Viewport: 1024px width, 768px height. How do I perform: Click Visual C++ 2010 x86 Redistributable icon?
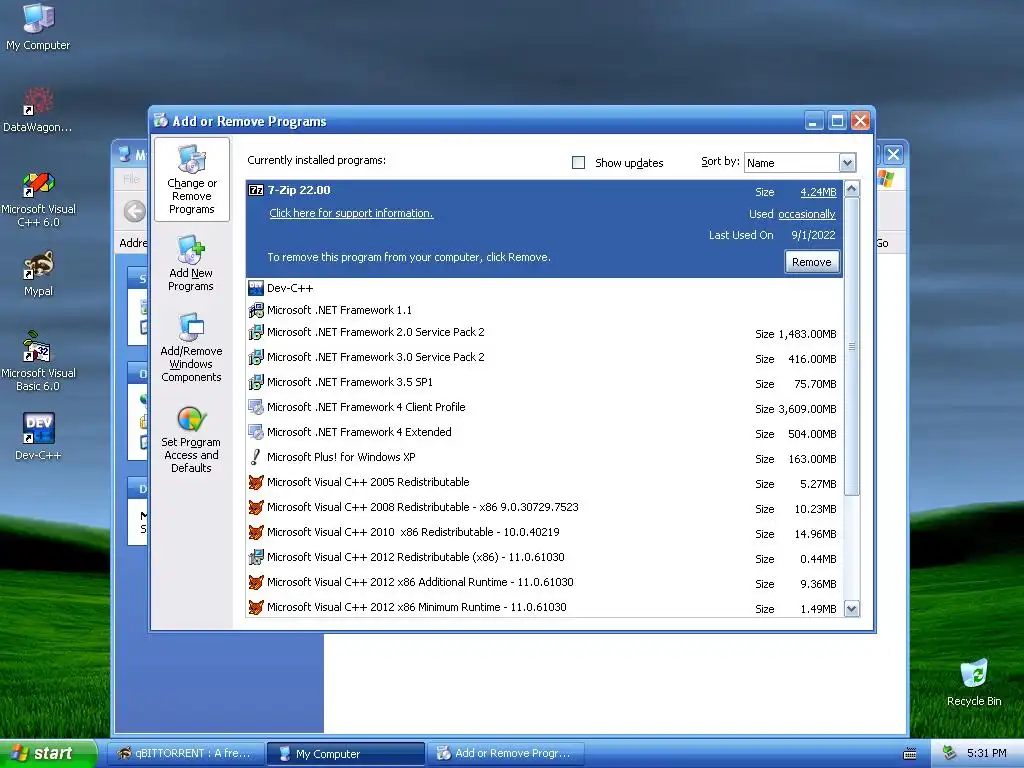point(256,532)
